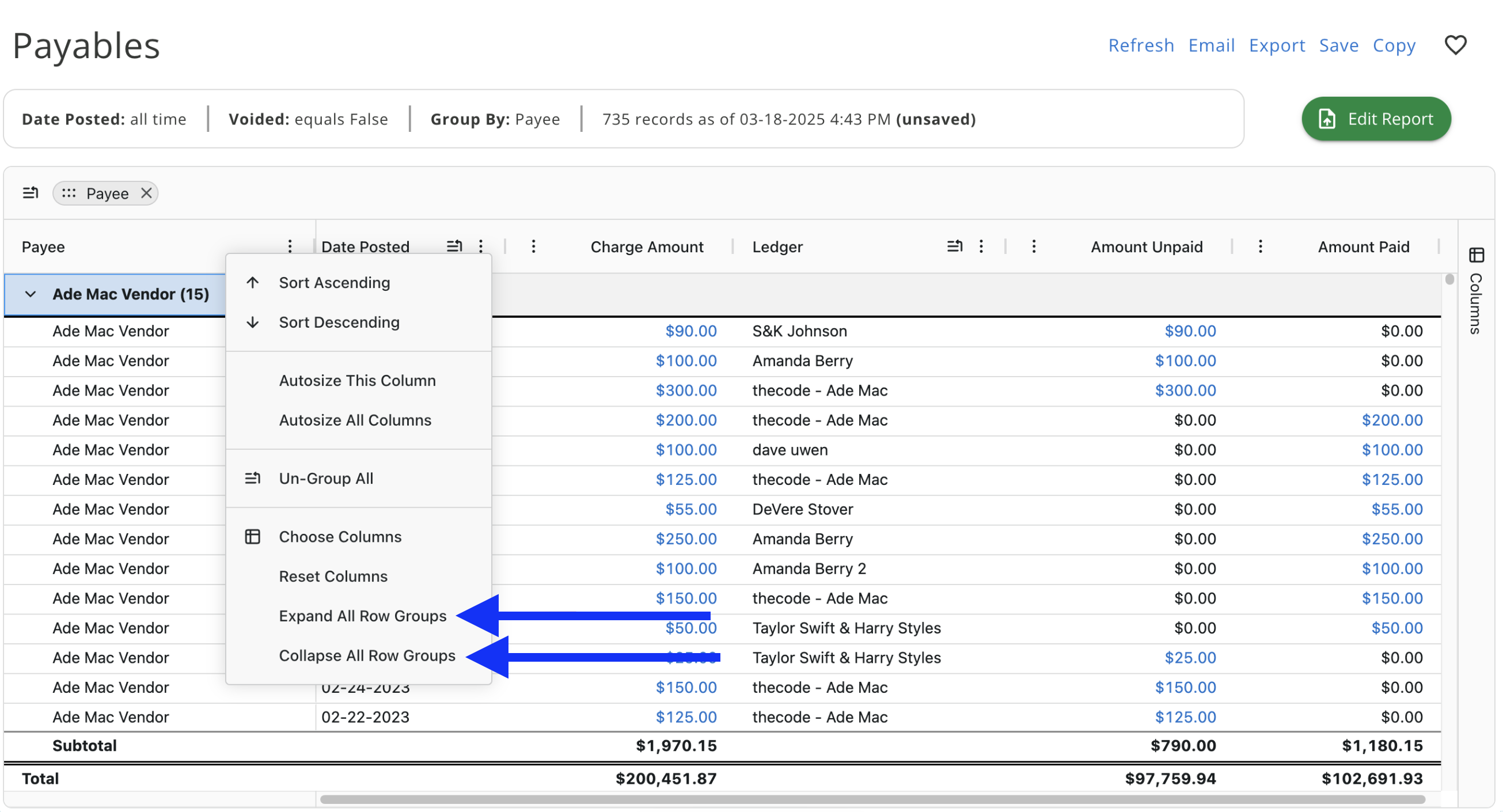Select Collapse All Row Groups
Screen dimensions: 1503x812
click(x=366, y=657)
